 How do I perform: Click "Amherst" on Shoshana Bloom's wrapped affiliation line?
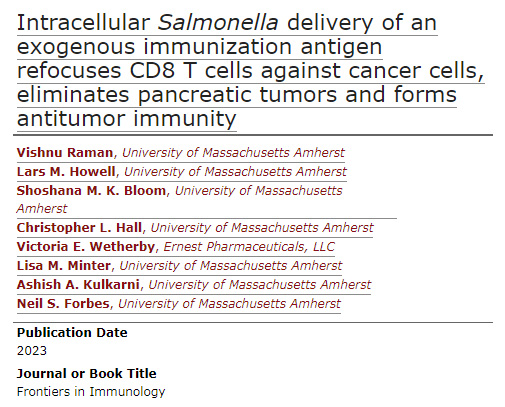click(x=42, y=209)
